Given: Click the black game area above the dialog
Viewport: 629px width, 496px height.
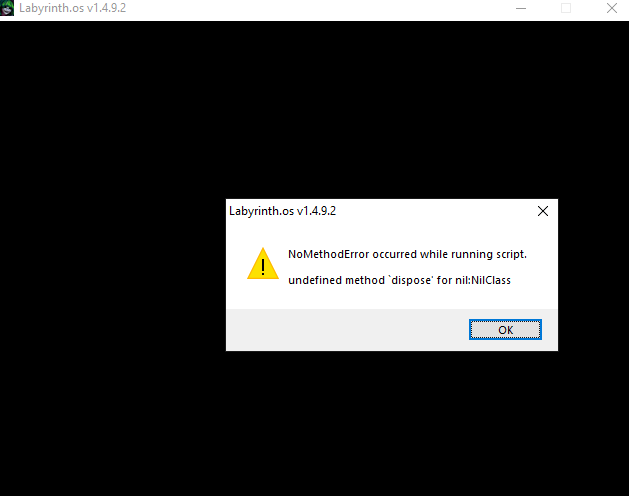Looking at the screenshot, I should tap(313, 108).
